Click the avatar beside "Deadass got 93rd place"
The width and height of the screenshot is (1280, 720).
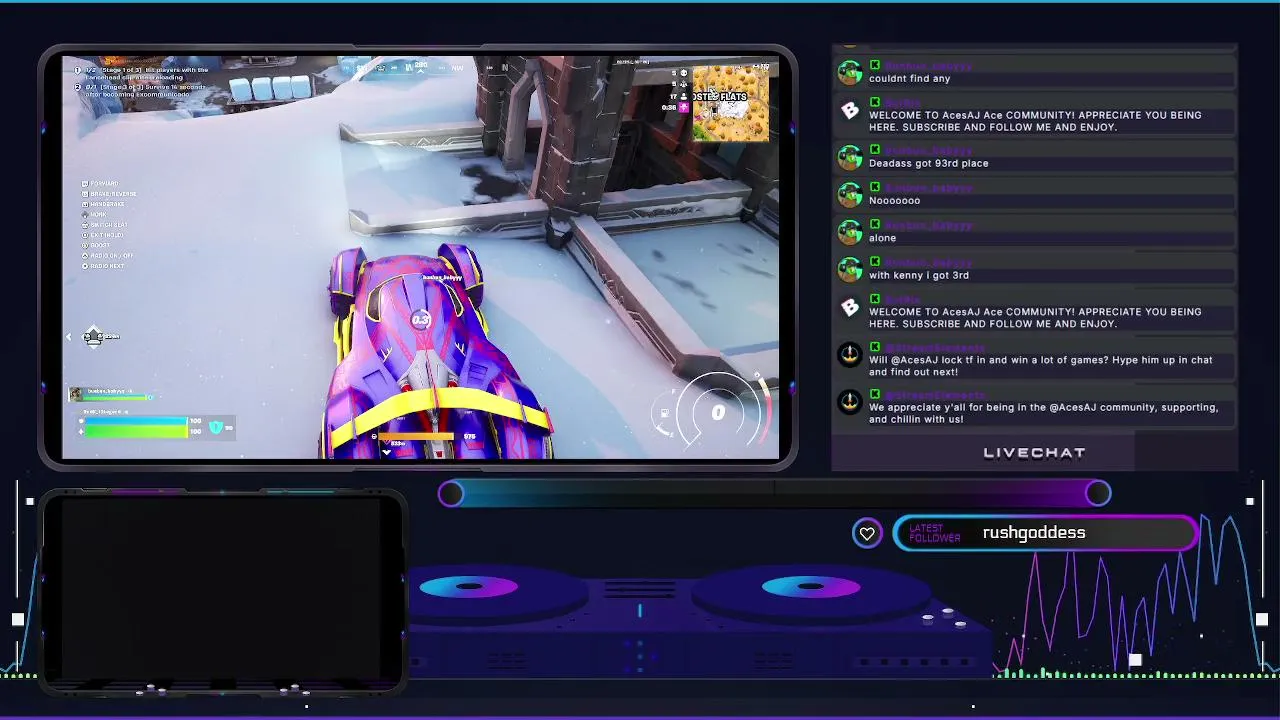pos(850,158)
